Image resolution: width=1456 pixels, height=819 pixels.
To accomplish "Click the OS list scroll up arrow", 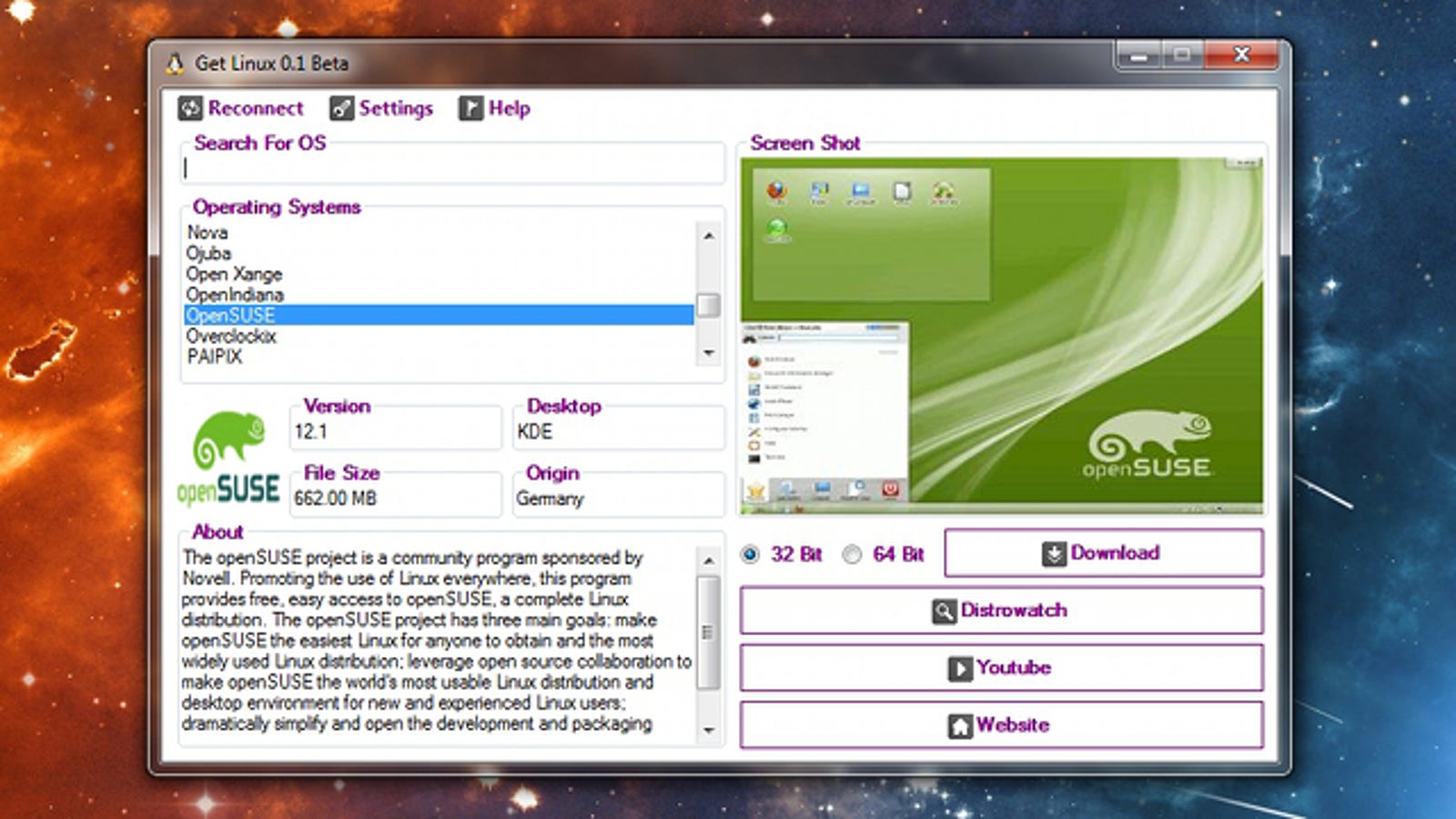I will point(709,235).
